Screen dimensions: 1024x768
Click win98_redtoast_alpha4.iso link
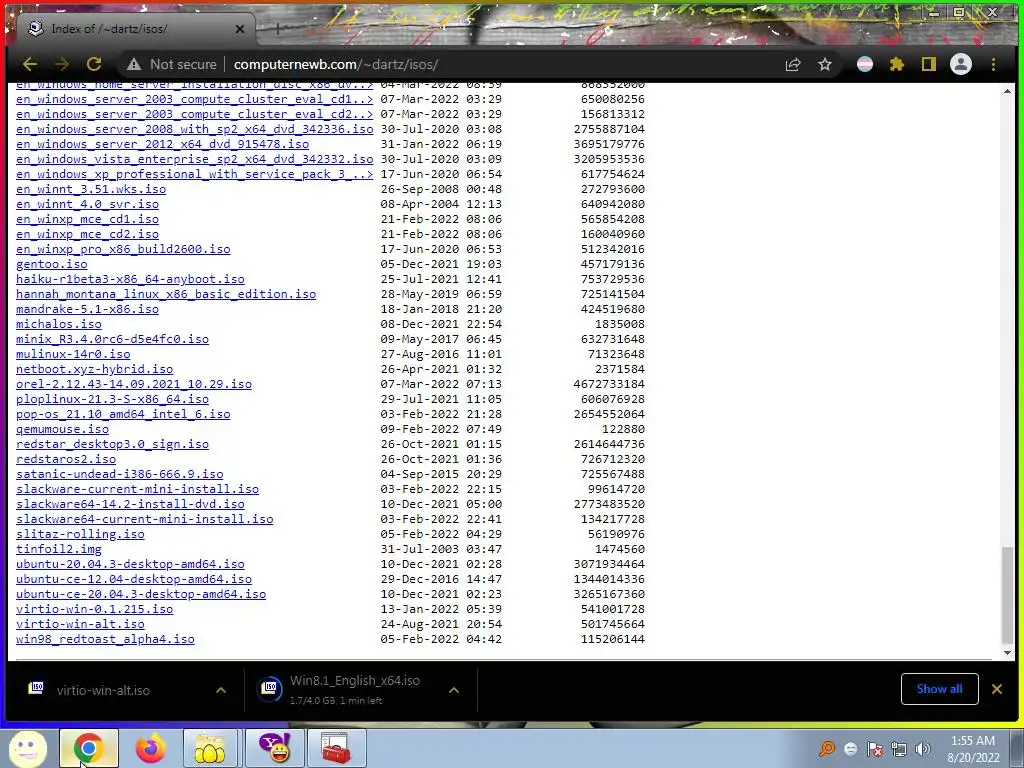[105, 639]
